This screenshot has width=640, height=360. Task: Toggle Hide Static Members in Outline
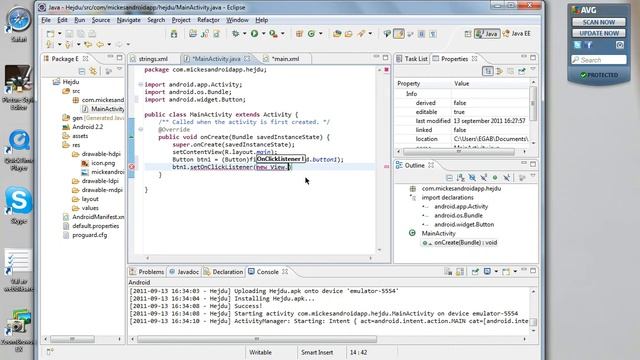click(483, 178)
